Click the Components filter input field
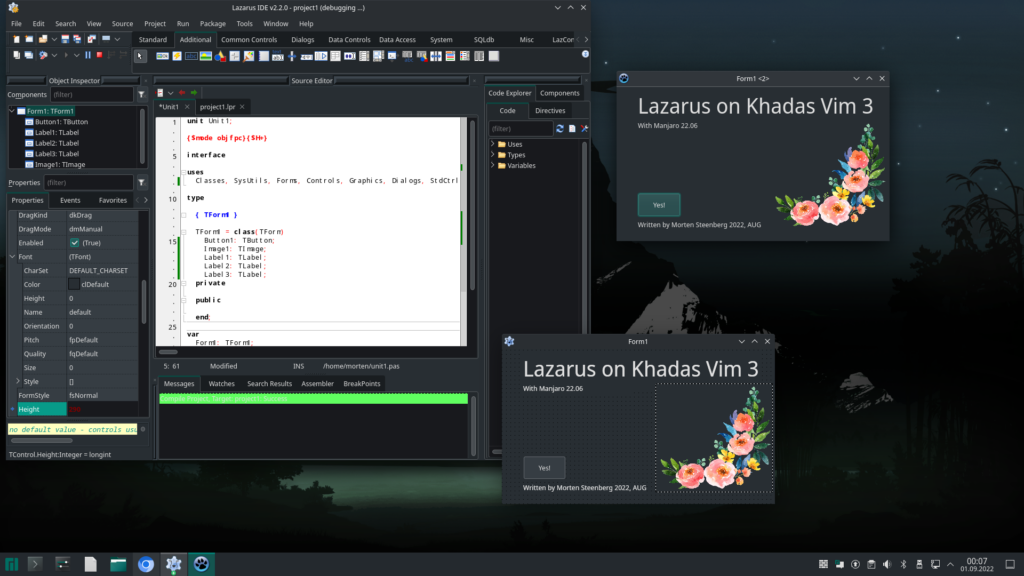This screenshot has height=576, width=1024. (x=91, y=95)
